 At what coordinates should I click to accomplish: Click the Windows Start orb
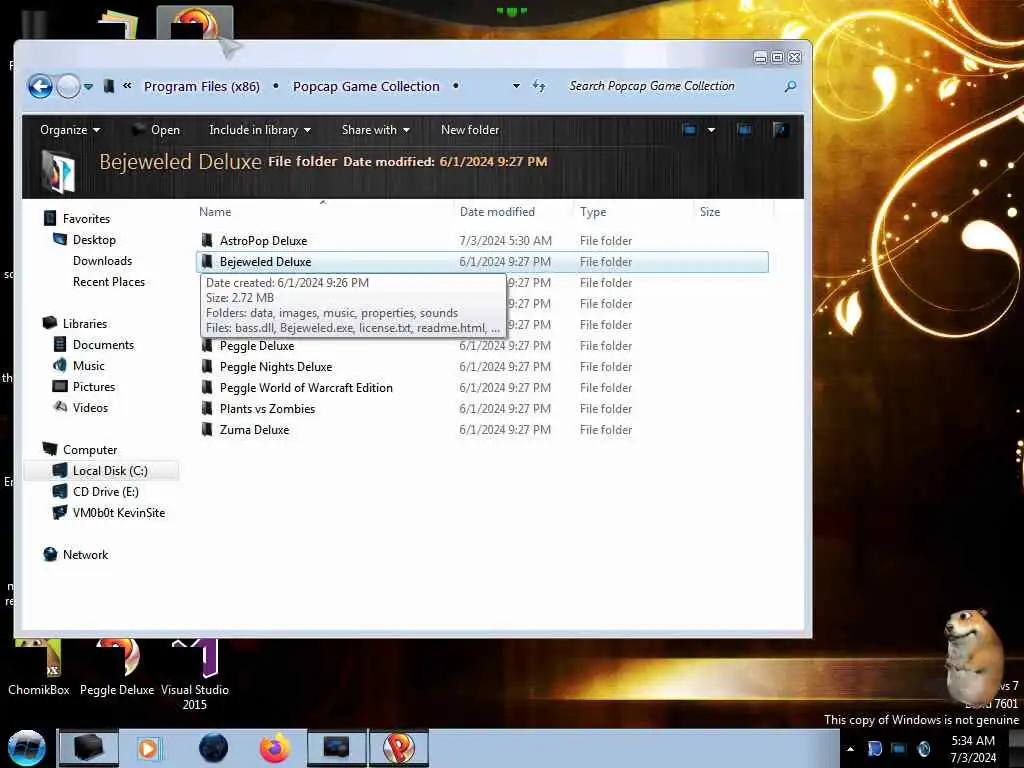pos(27,748)
